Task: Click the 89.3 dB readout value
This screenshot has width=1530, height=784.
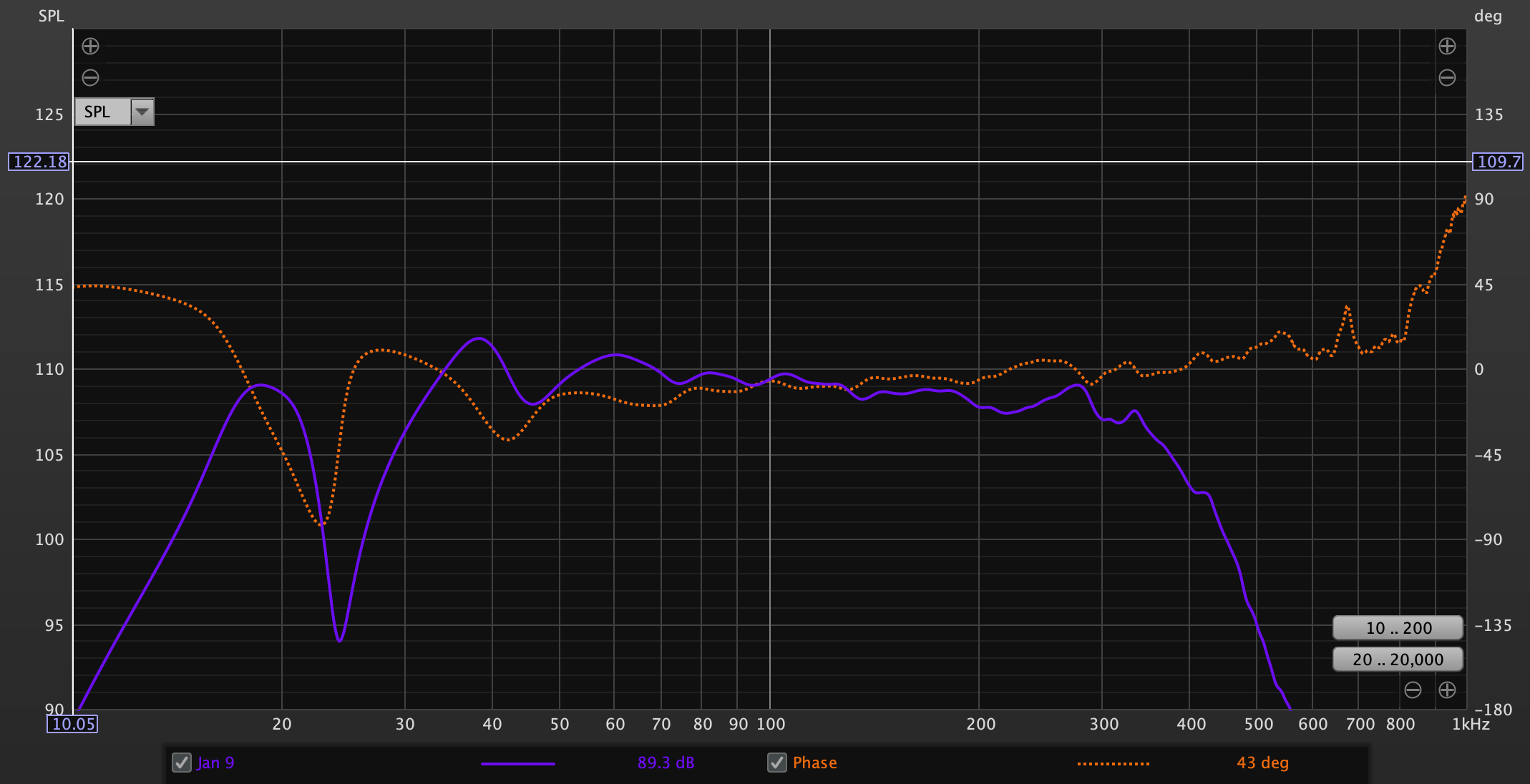Action: click(x=666, y=763)
